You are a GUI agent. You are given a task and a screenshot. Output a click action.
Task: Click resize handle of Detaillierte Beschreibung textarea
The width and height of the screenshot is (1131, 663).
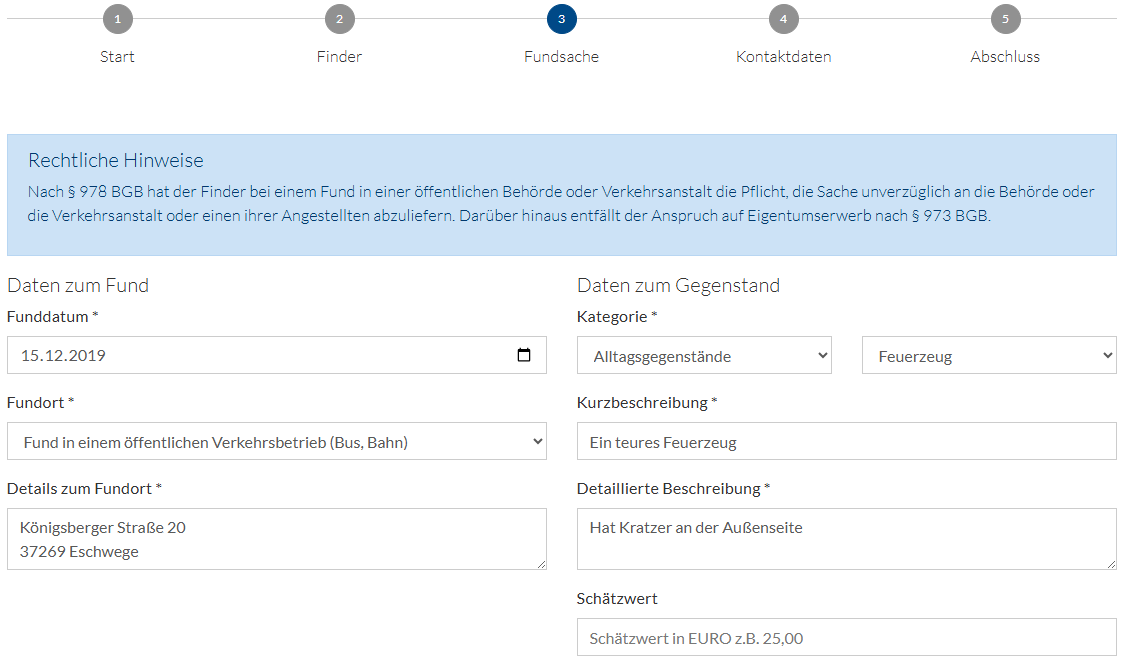pyautogui.click(x=1110, y=563)
